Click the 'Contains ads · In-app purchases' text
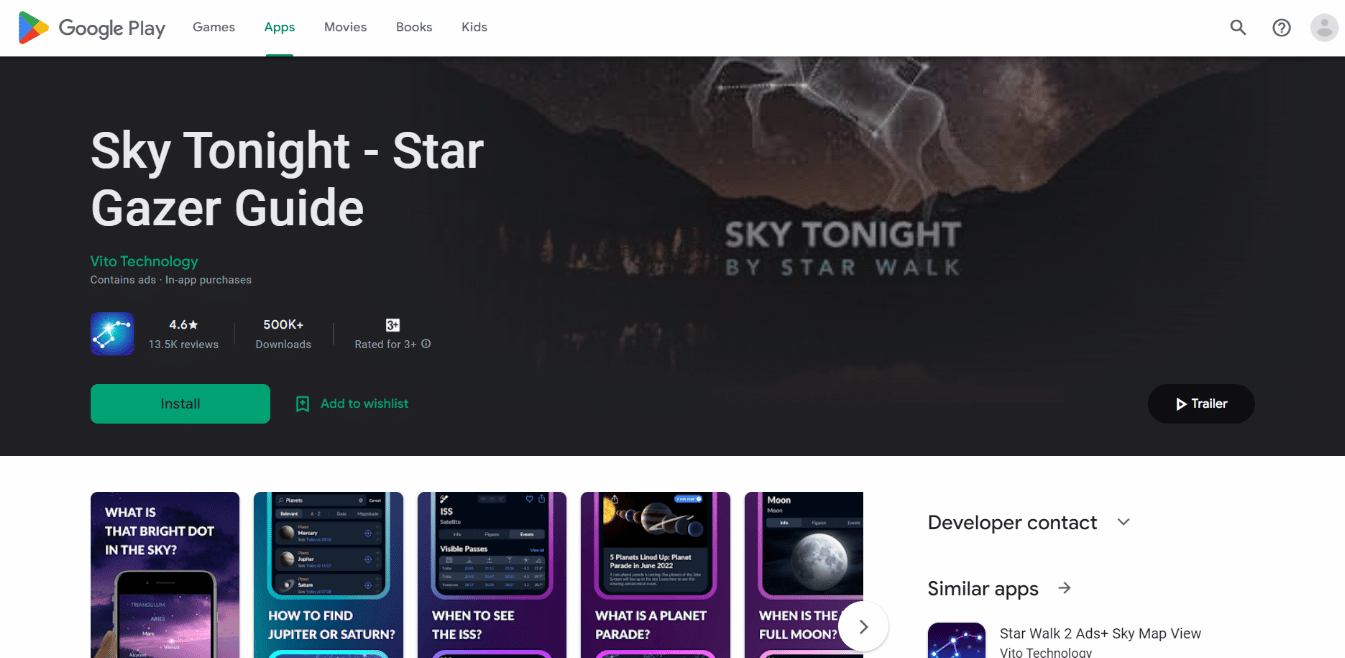The height and width of the screenshot is (658, 1345). 171,280
